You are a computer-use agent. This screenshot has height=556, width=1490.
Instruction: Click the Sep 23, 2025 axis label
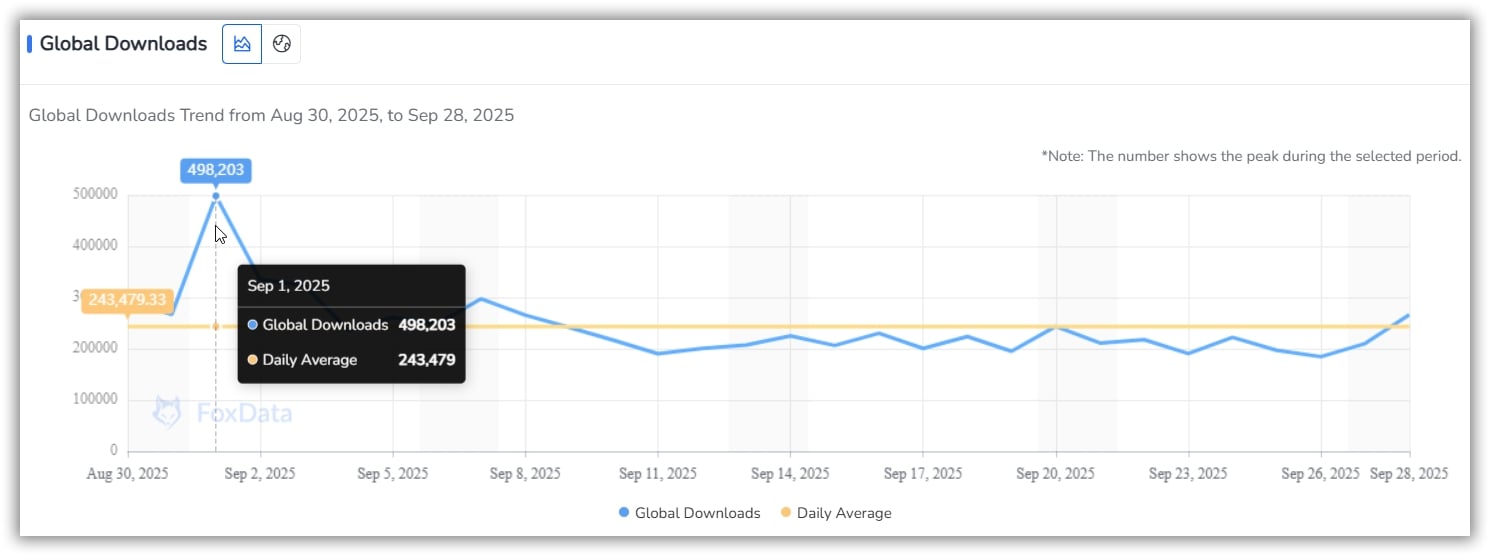(x=1188, y=474)
